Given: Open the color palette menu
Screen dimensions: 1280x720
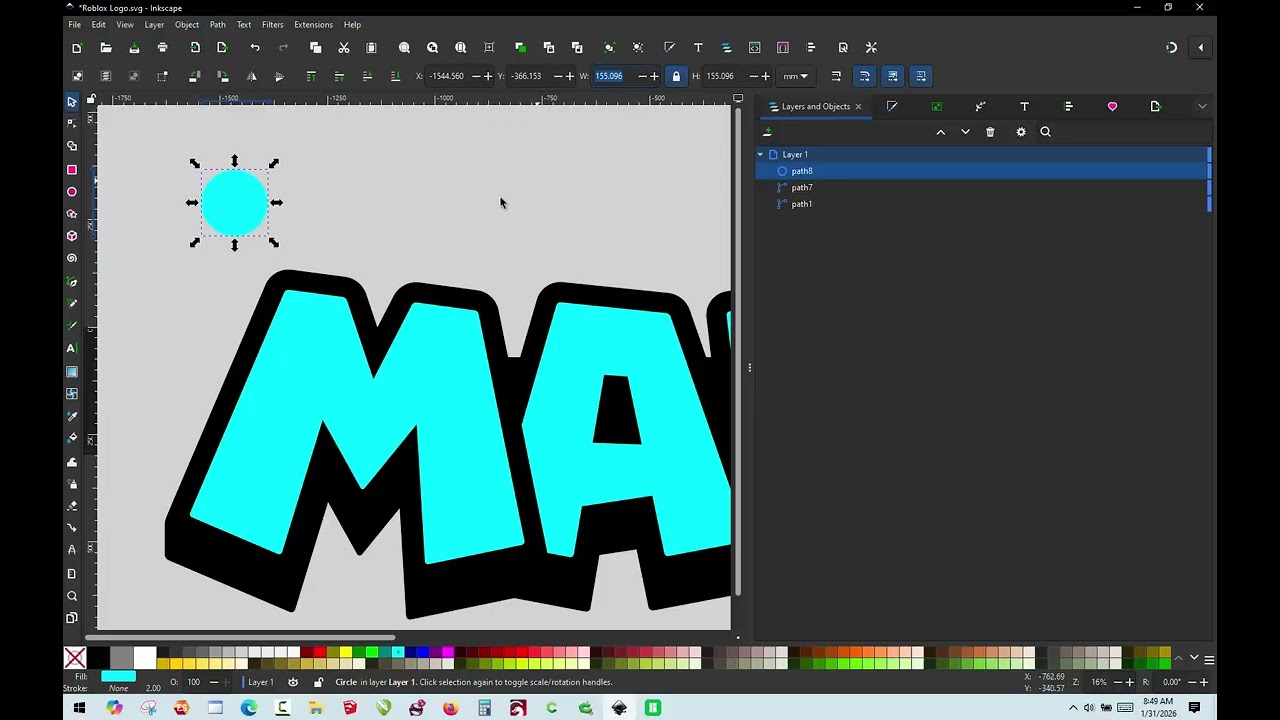Looking at the screenshot, I should point(1209,659).
